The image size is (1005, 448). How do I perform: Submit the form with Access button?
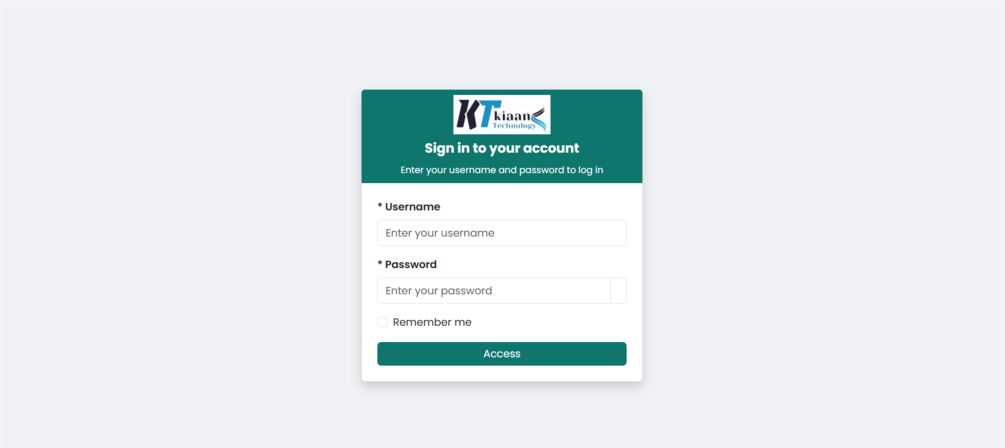point(502,354)
